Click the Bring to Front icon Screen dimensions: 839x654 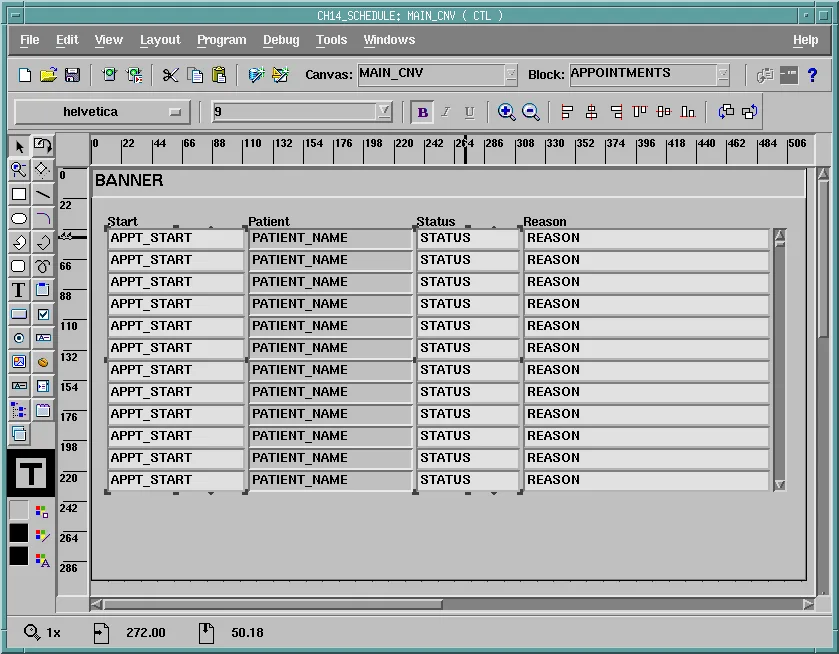726,112
